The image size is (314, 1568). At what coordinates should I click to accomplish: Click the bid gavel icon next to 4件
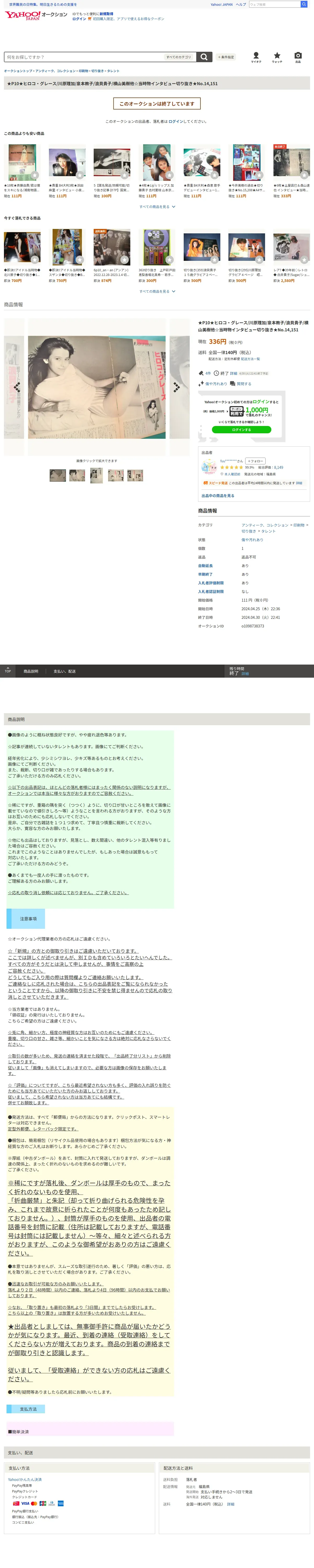(201, 373)
